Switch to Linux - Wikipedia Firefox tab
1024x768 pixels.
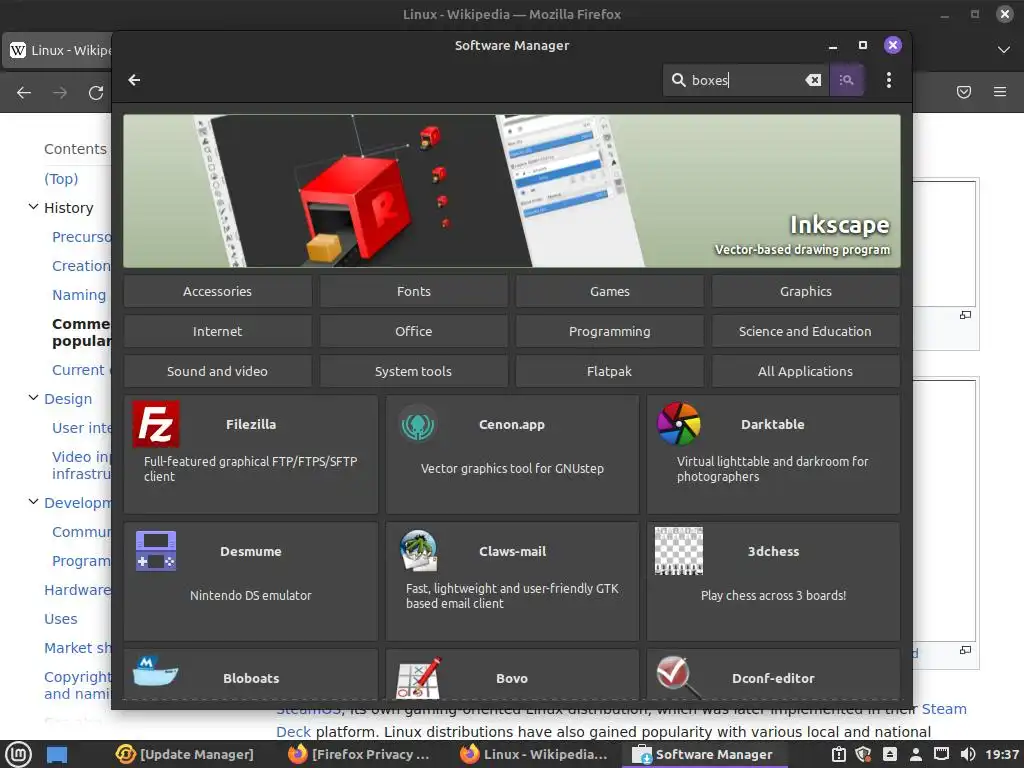[59, 50]
